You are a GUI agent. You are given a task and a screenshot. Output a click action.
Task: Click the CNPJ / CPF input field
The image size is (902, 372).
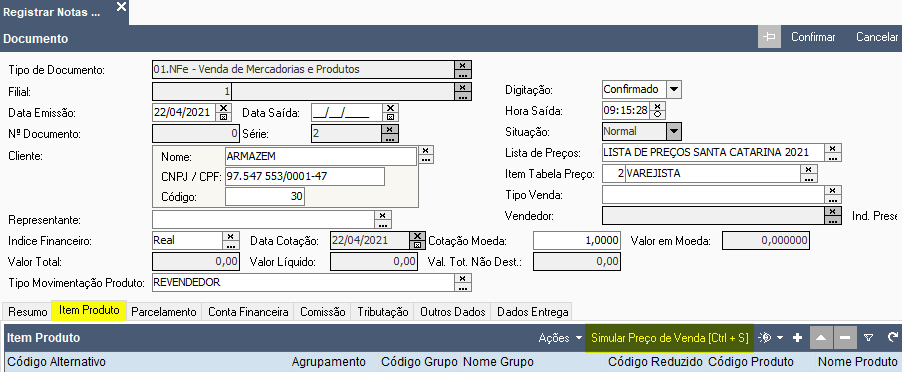click(x=304, y=177)
